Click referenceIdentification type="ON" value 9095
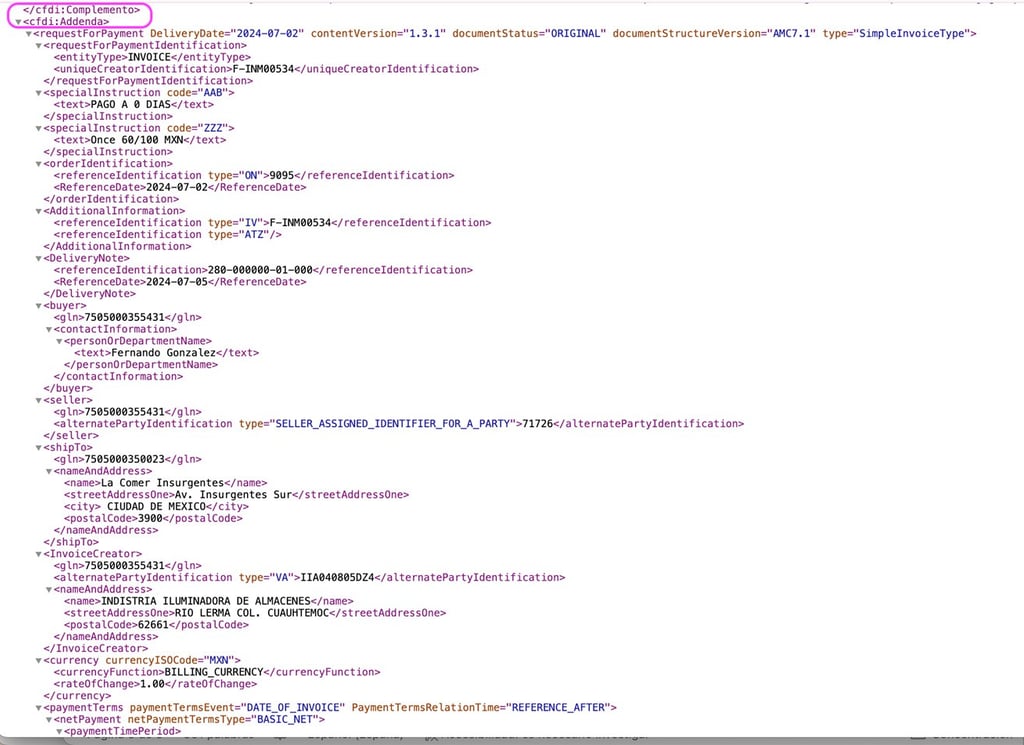This screenshot has height=745, width=1024. click(x=282, y=175)
